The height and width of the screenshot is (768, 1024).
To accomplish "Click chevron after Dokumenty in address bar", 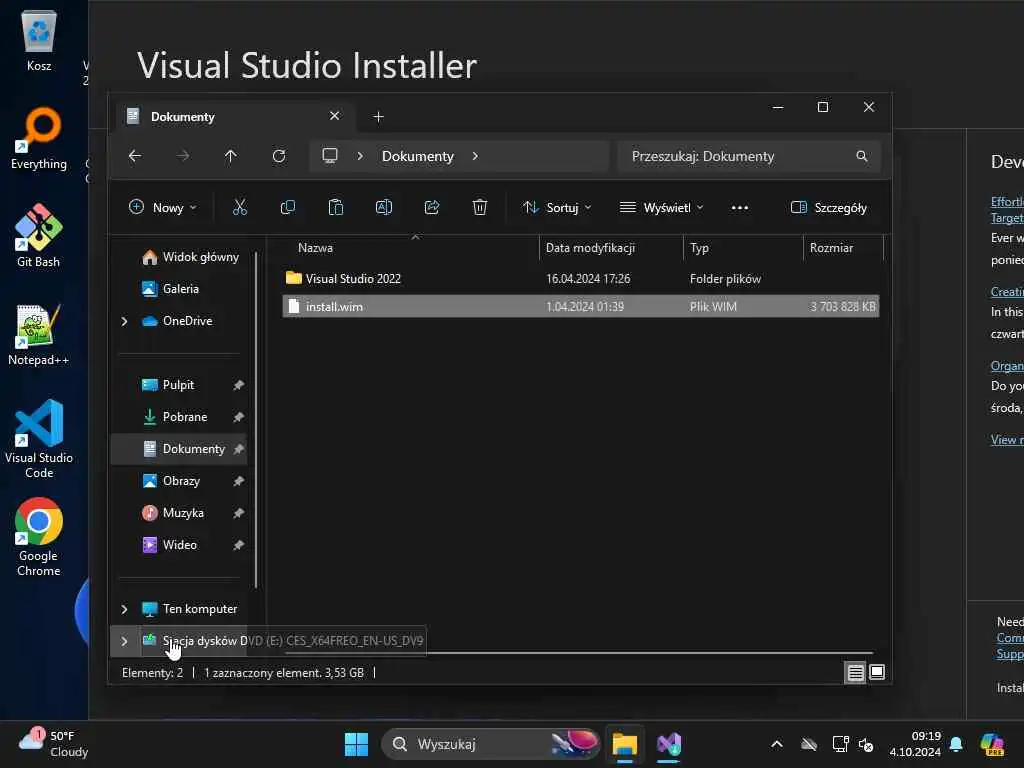I will point(475,156).
